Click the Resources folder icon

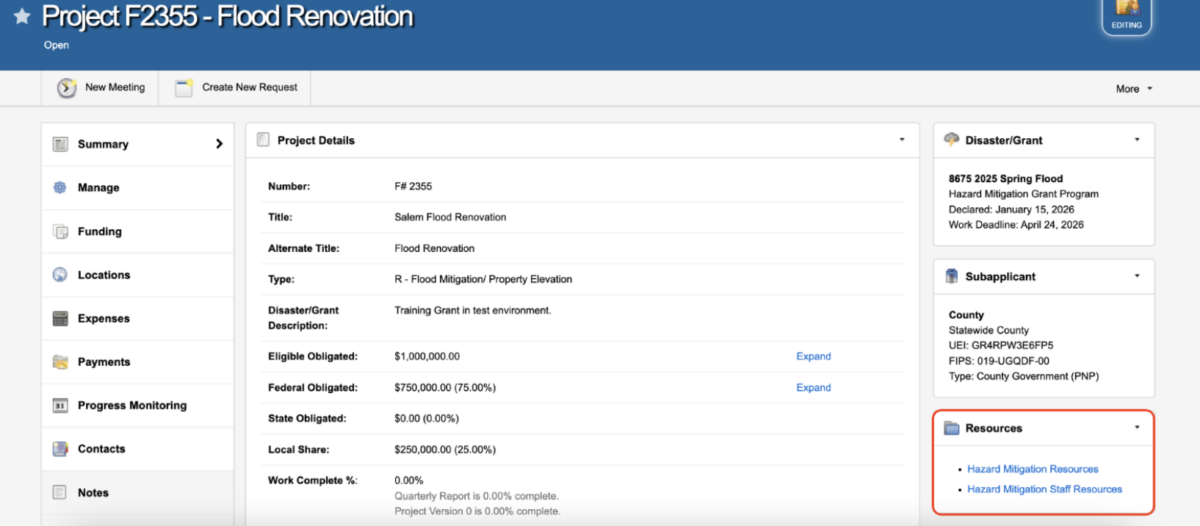pos(952,428)
